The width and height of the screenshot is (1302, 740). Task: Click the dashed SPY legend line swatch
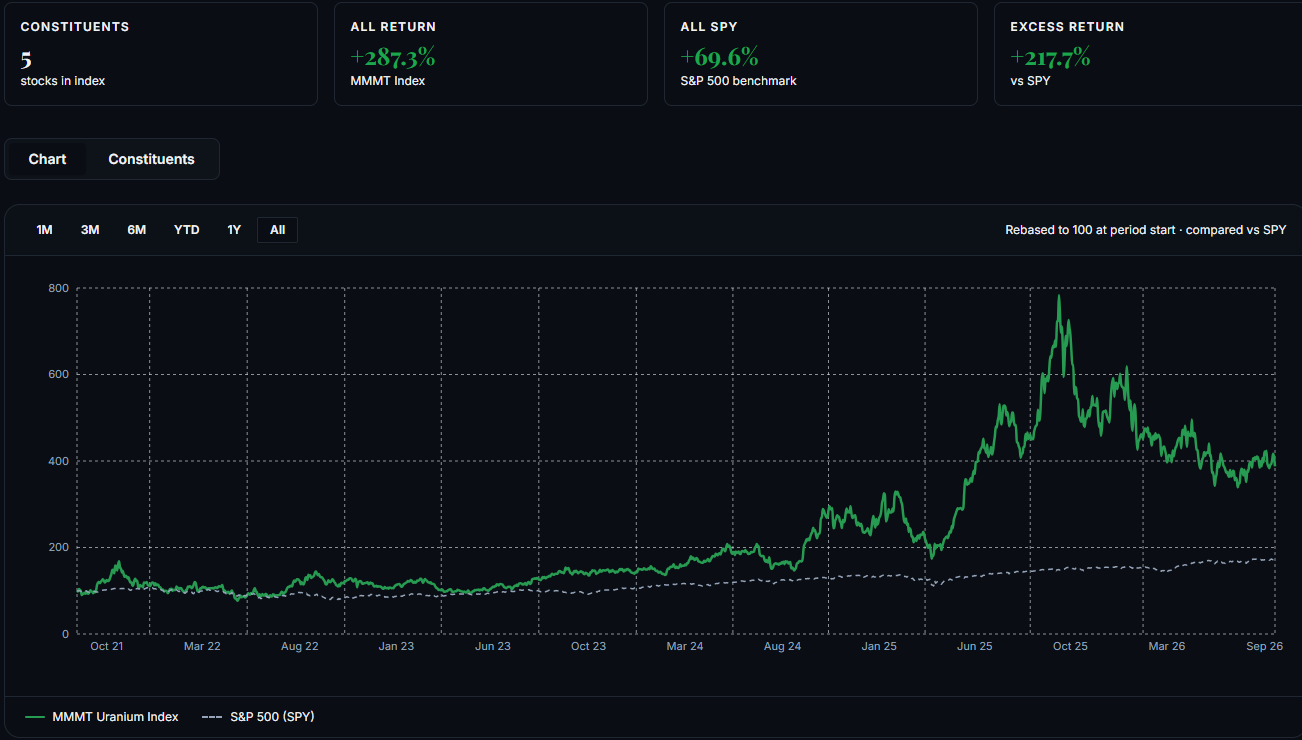[x=212, y=717]
